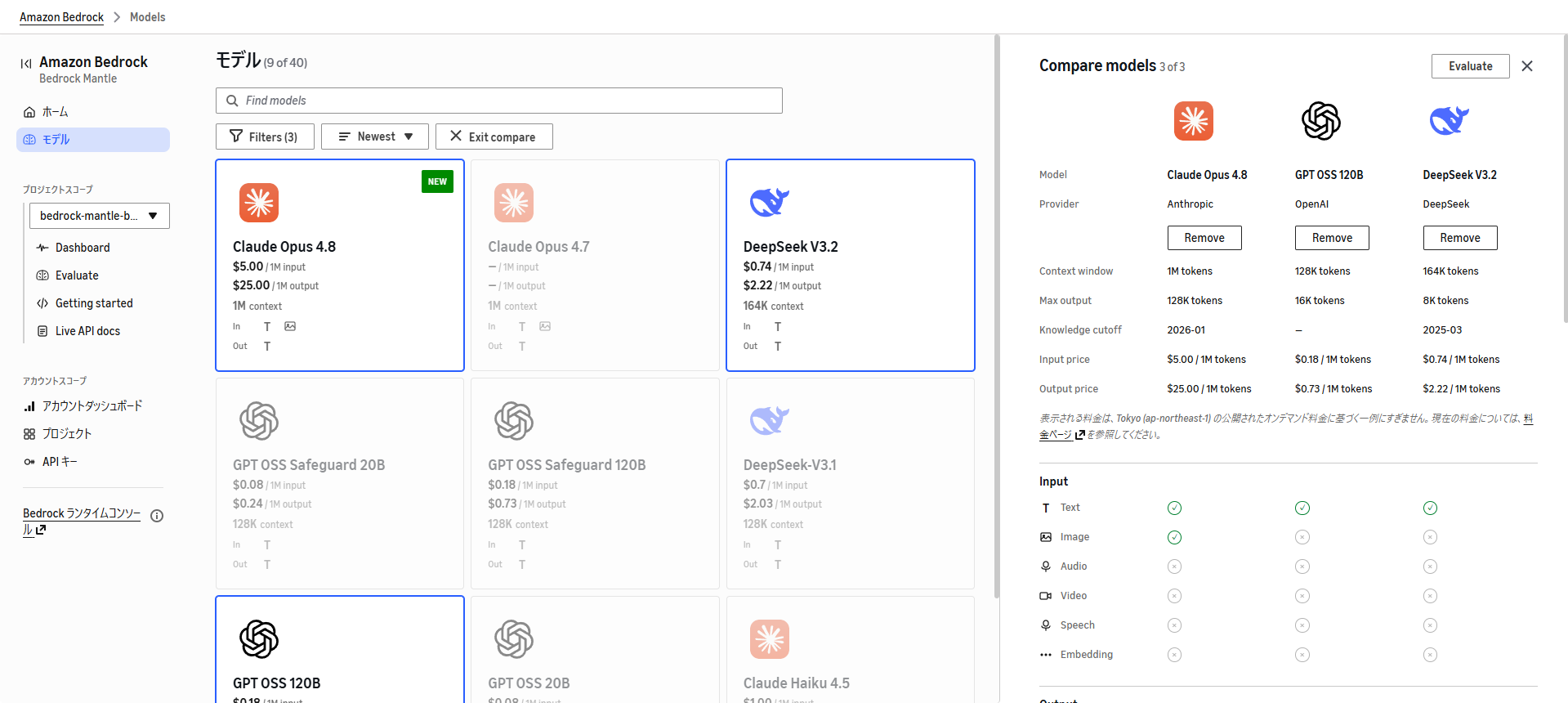Remove DeepSeek V3.2 from comparison
Viewport: 1568px width, 703px height.
[x=1460, y=238]
